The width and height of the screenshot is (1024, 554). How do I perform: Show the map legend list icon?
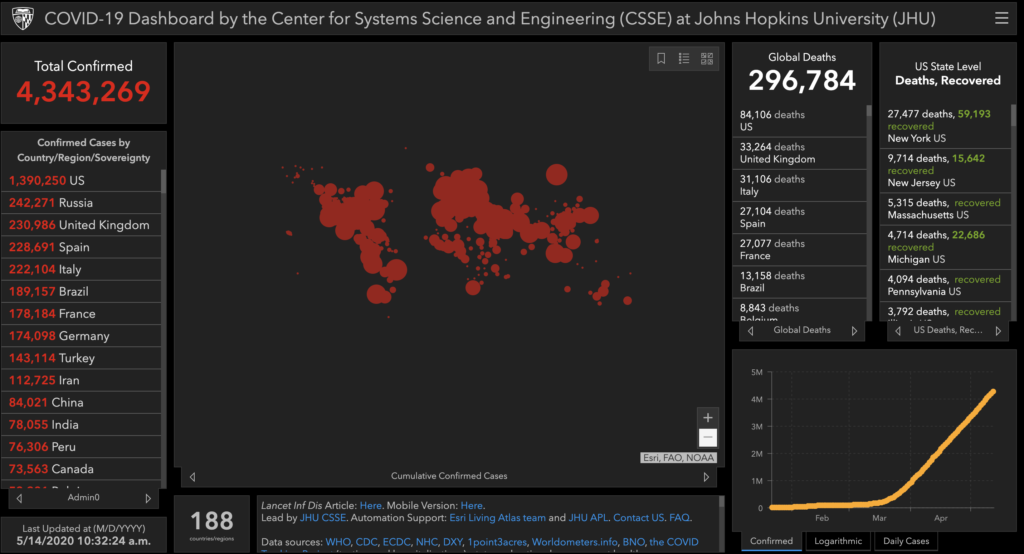684,59
